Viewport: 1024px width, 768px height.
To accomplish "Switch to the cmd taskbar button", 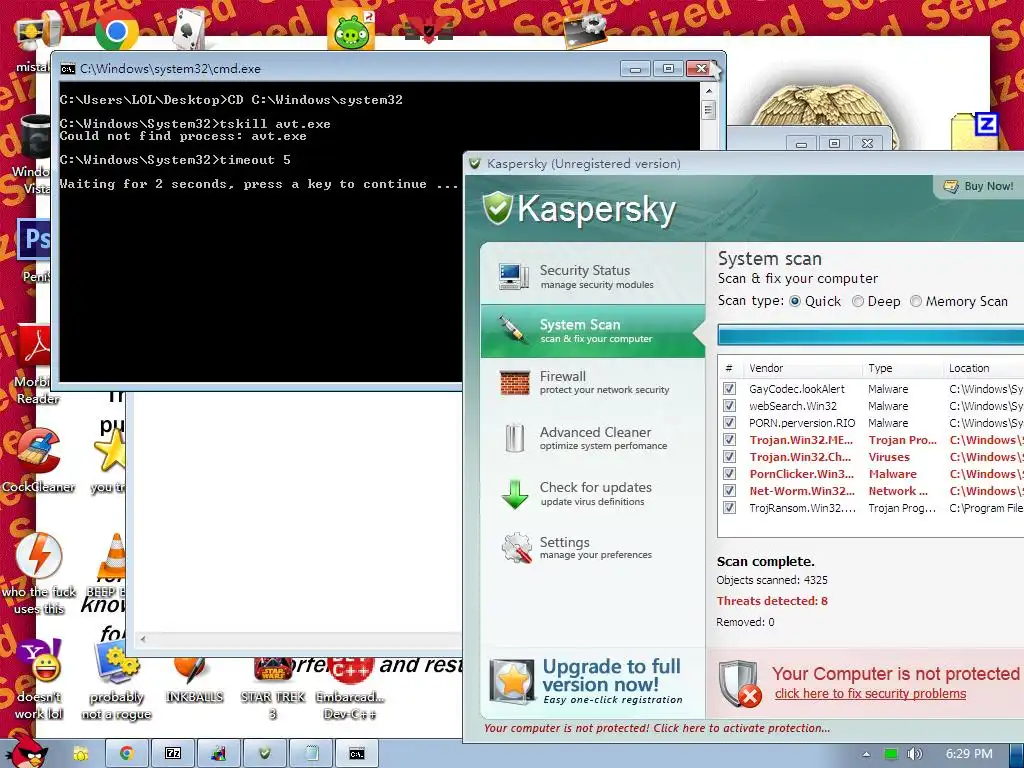I will pyautogui.click(x=357, y=754).
